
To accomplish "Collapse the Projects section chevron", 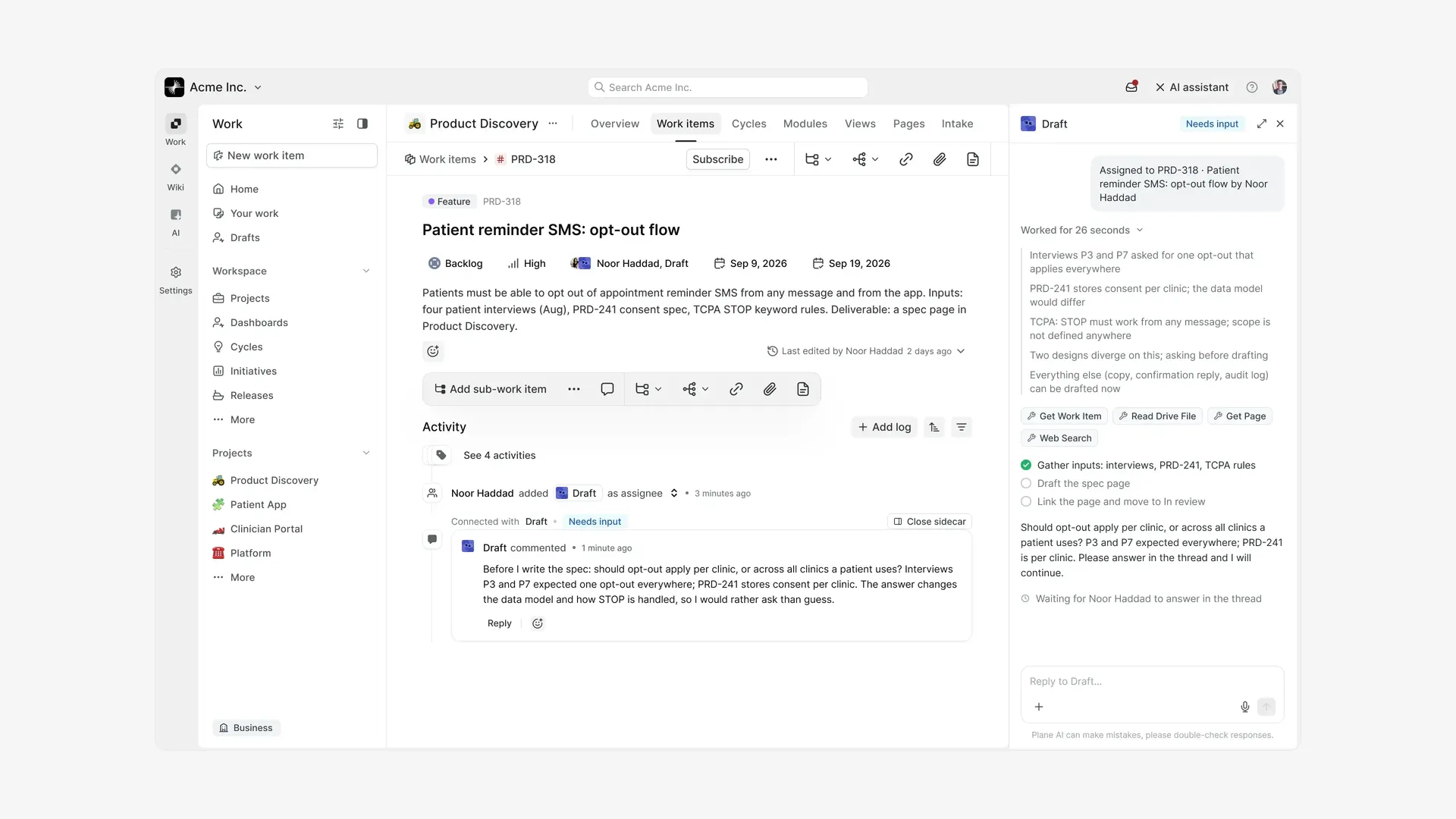I will (366, 453).
